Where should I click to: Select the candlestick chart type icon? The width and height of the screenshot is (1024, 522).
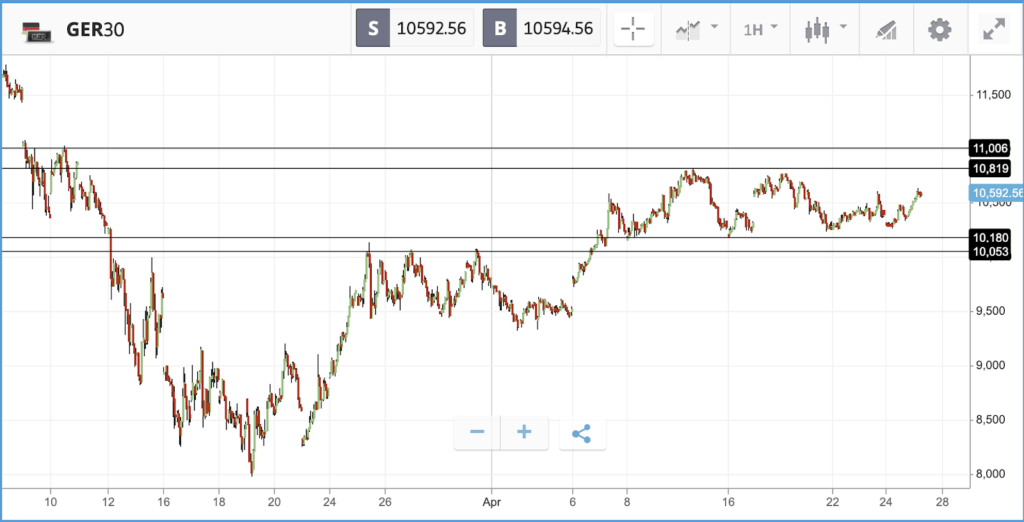pos(817,29)
